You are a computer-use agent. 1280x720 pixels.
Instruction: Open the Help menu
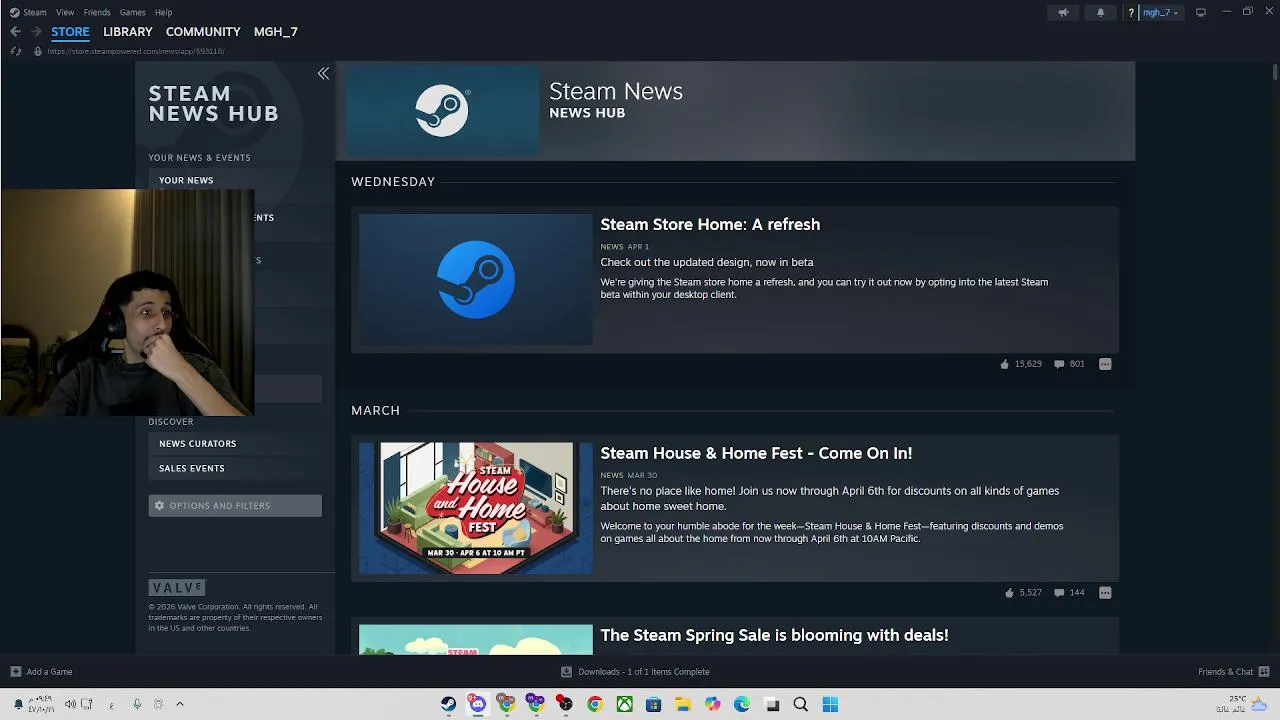click(x=163, y=12)
